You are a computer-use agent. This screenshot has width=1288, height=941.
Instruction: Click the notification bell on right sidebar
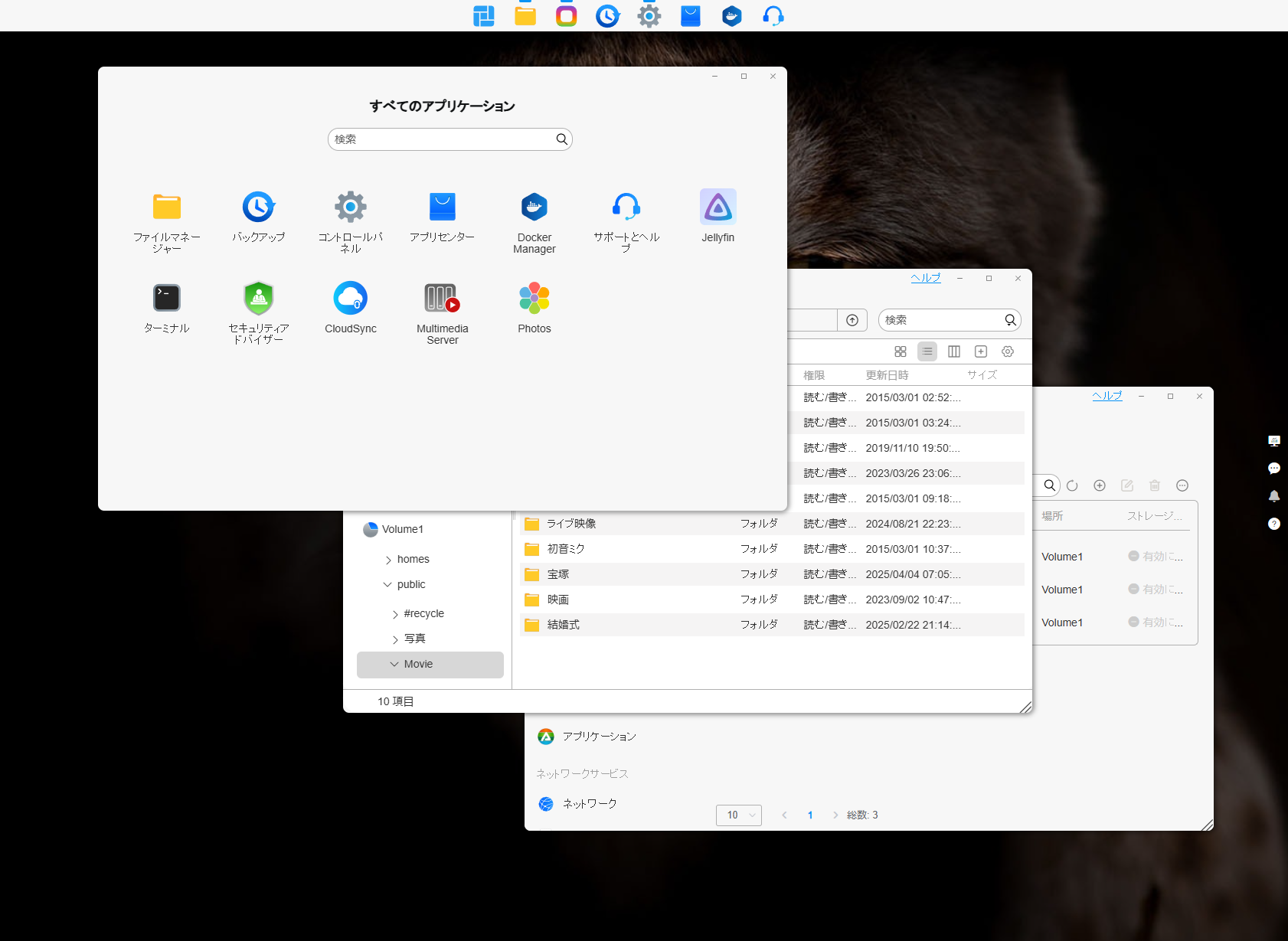[x=1274, y=496]
